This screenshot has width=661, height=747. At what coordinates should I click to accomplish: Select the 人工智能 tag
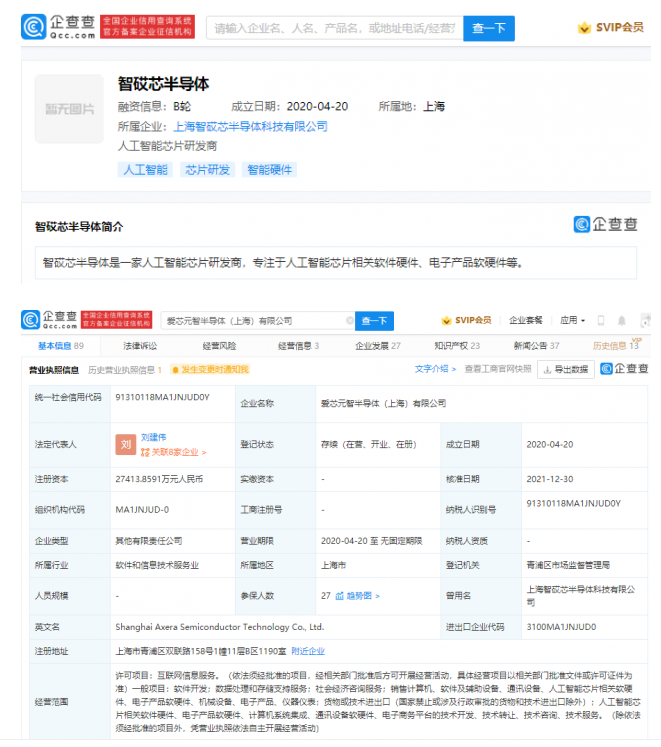tap(146, 170)
